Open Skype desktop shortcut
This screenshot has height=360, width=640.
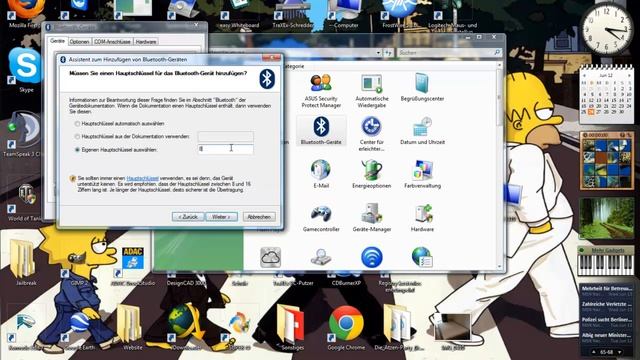click(25, 69)
